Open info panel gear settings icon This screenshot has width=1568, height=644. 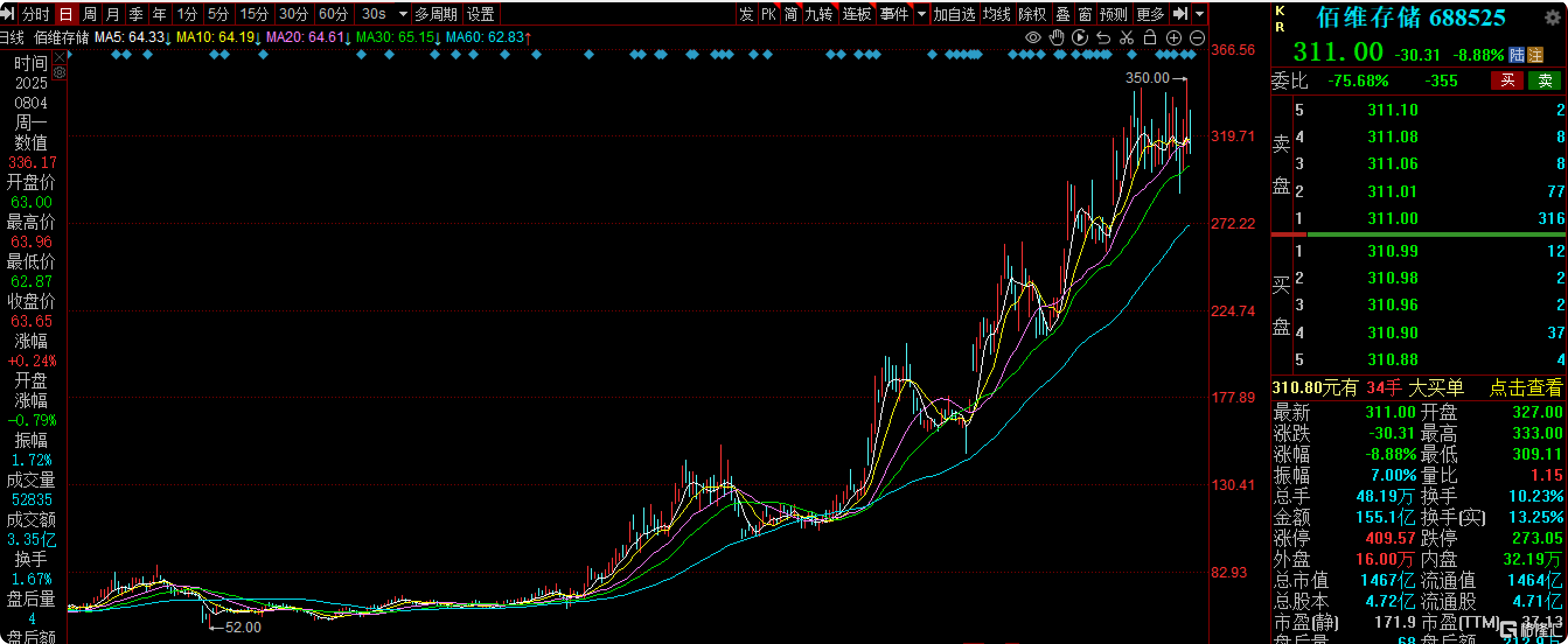coord(60,73)
